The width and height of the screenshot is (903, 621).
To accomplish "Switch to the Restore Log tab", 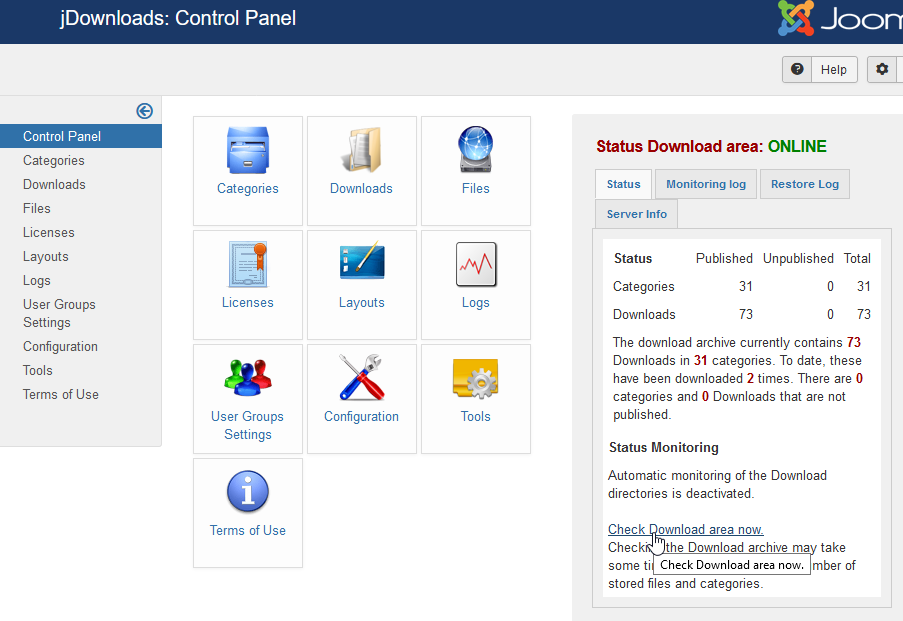I will [805, 184].
